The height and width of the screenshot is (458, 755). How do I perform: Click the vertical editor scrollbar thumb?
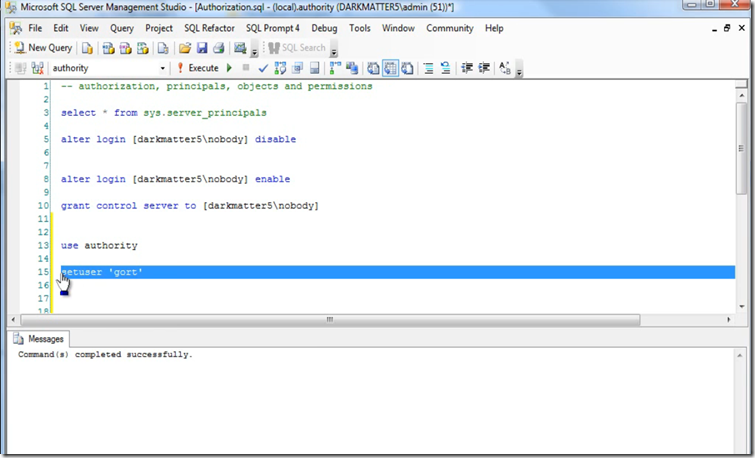741,148
